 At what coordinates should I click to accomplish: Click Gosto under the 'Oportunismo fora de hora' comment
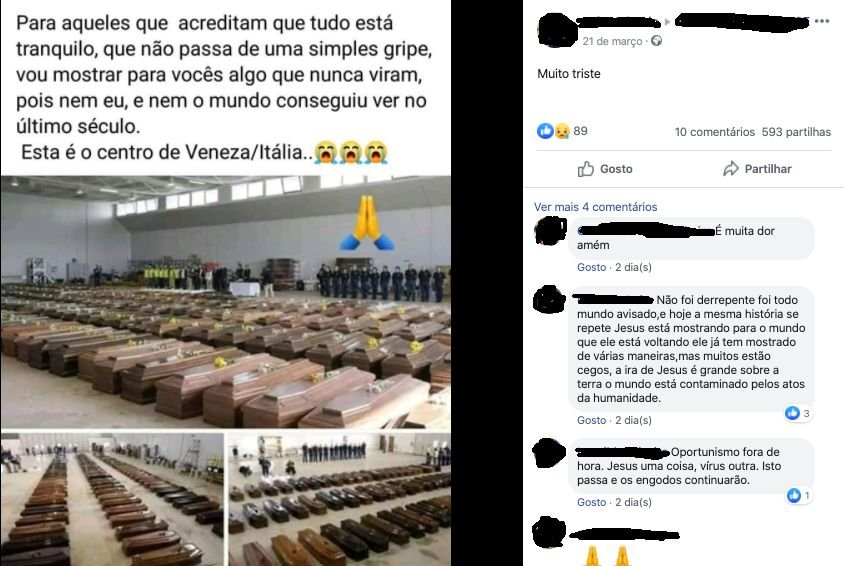pyautogui.click(x=592, y=502)
